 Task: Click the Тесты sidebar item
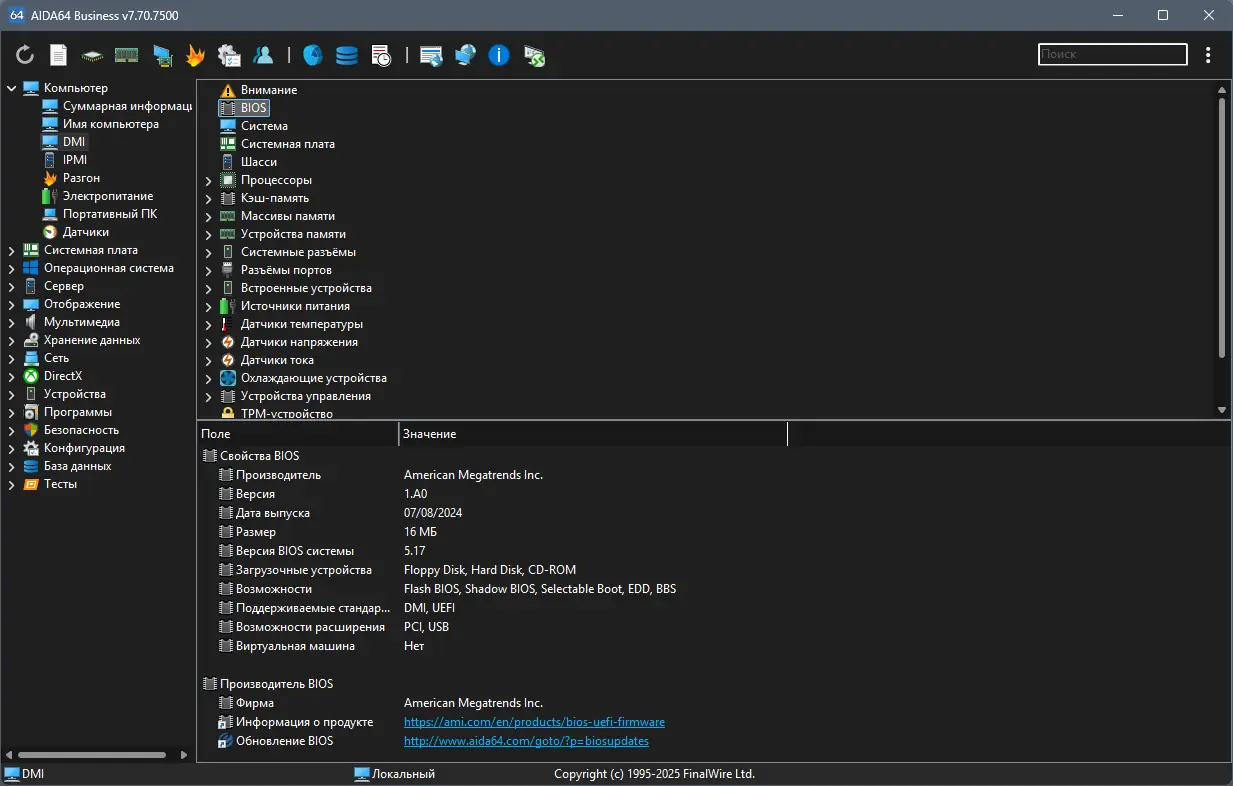tap(60, 484)
